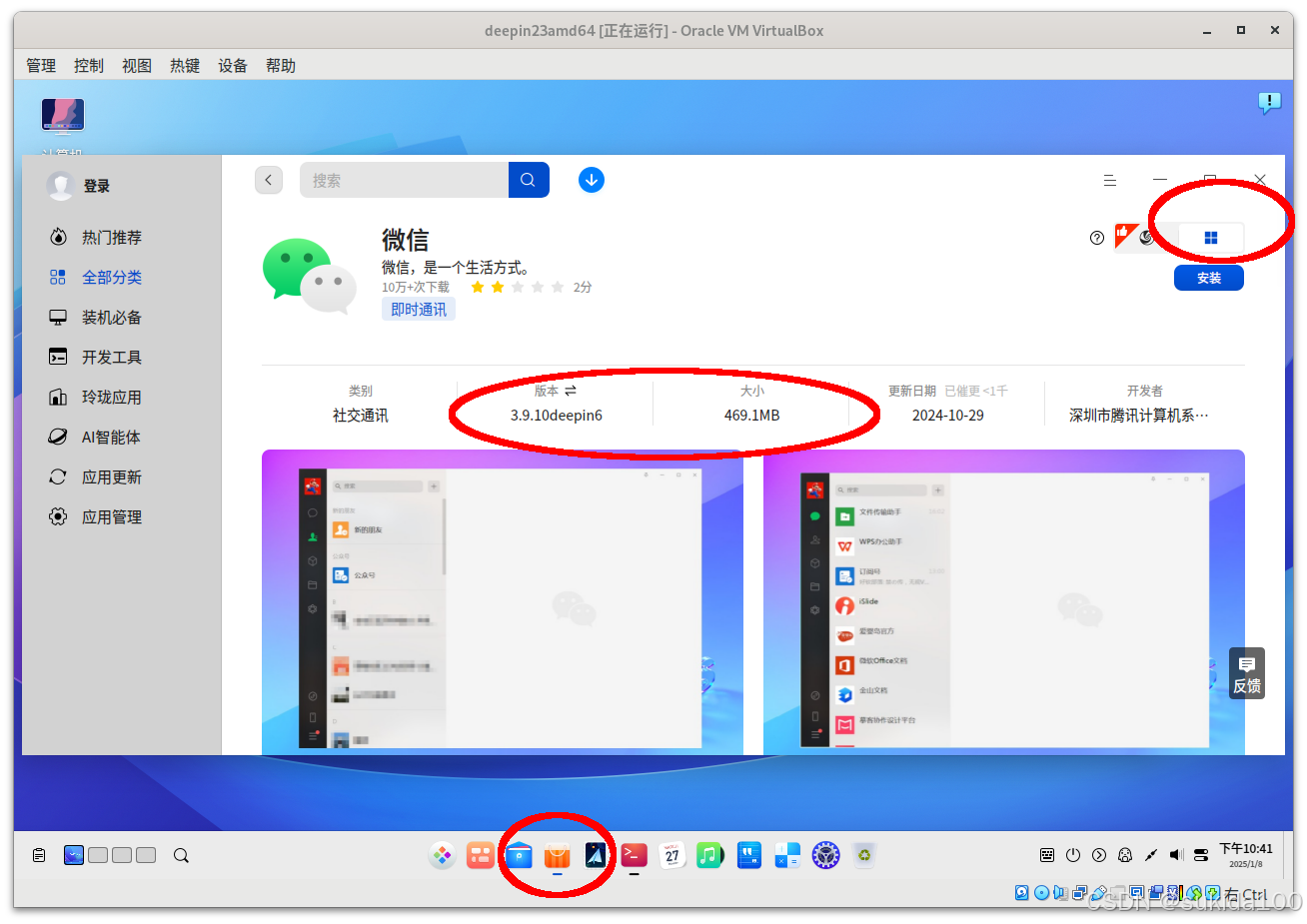Click the 安装 install button
Viewport: 1307px width, 924px height.
pyautogui.click(x=1209, y=278)
